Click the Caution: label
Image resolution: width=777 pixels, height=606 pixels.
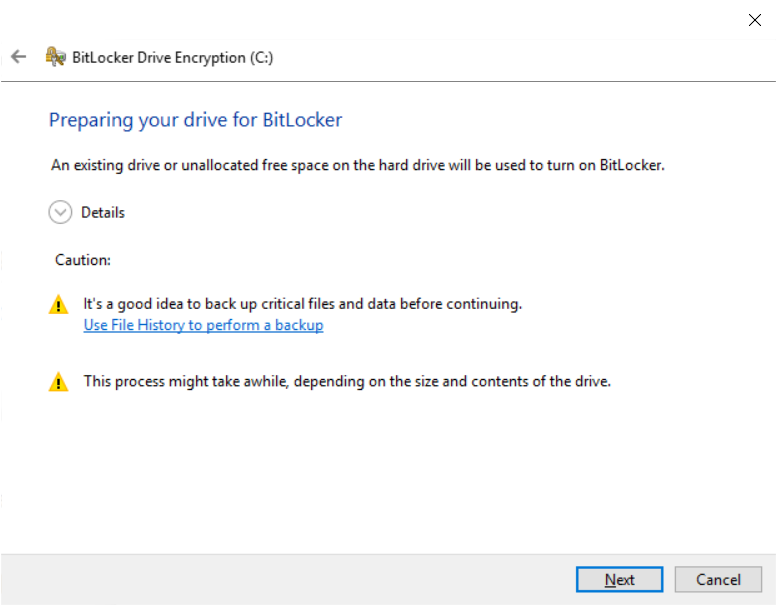coord(83,260)
